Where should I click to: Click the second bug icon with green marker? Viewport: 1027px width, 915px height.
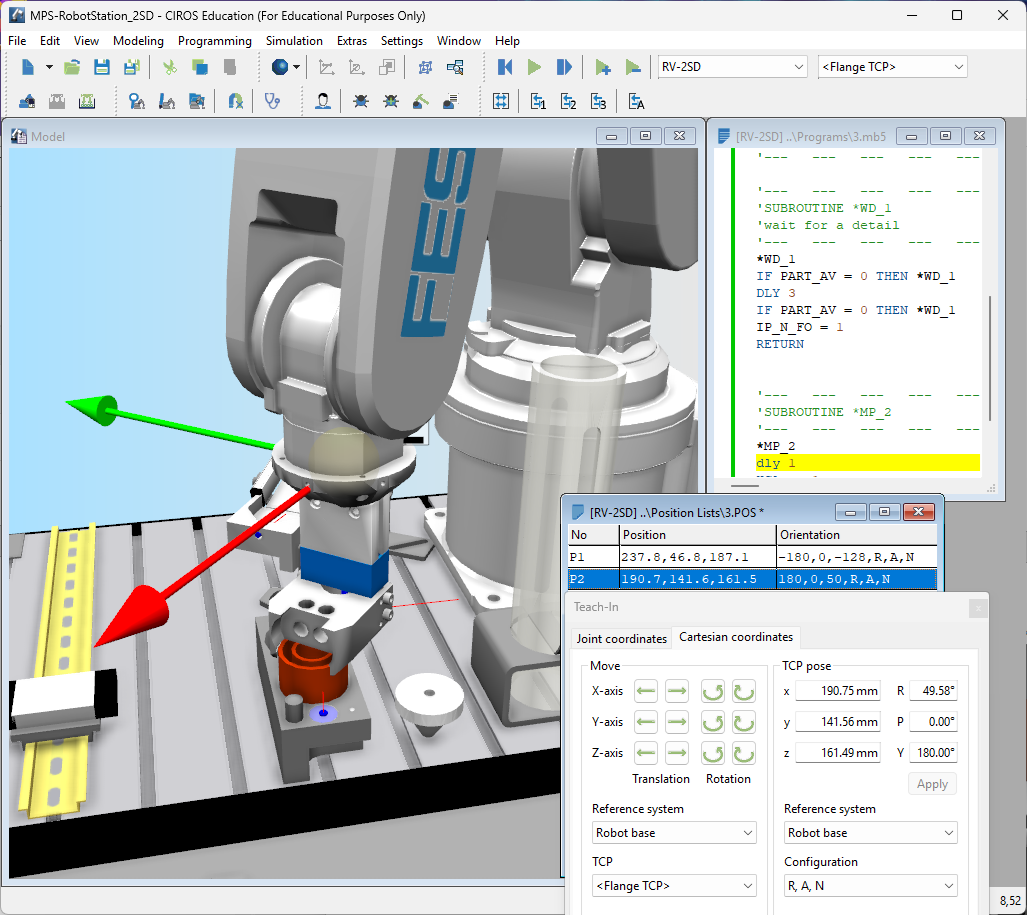click(391, 102)
